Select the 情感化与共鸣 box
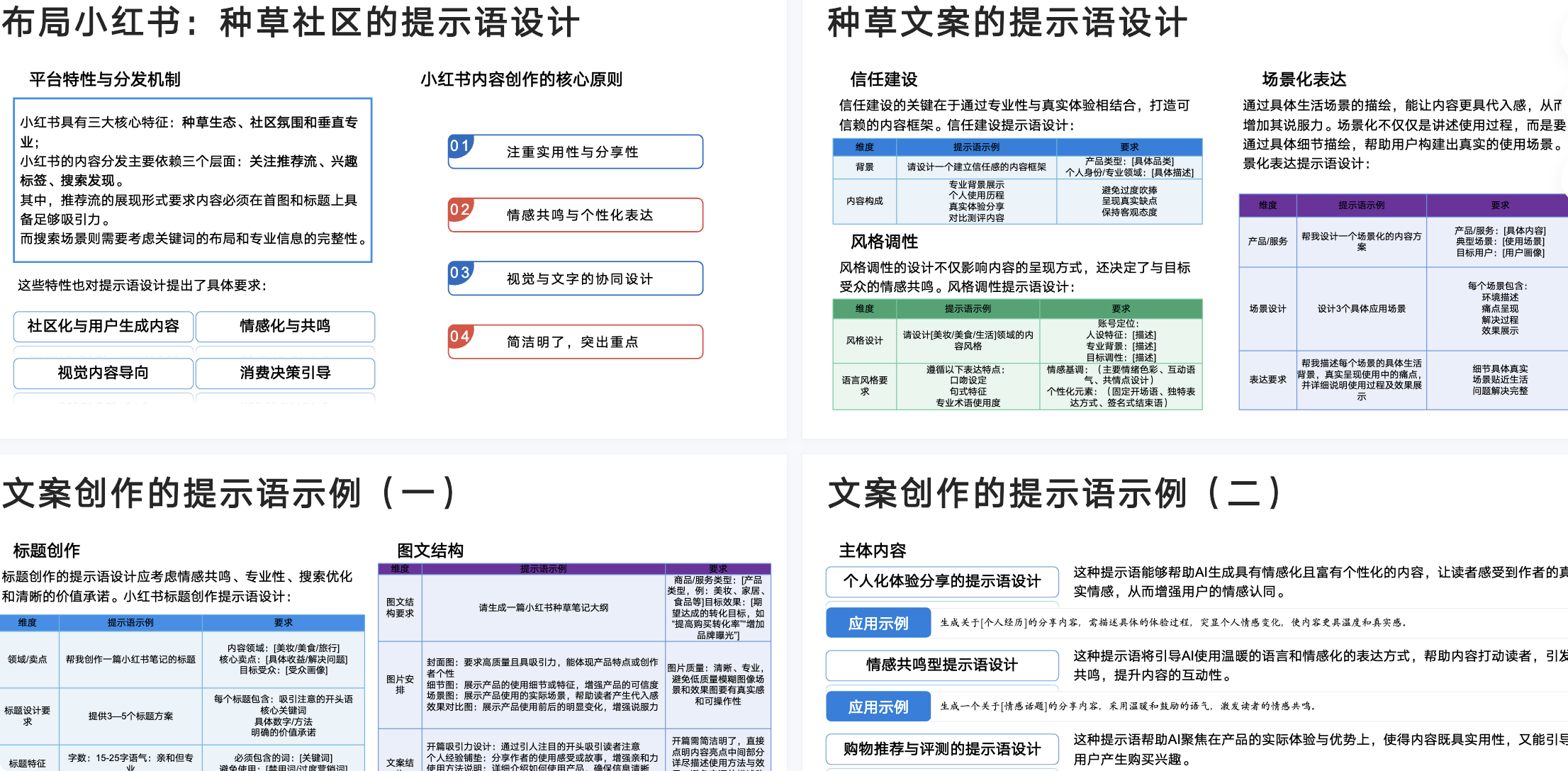Screen dimensions: 1568x771 pos(285,327)
